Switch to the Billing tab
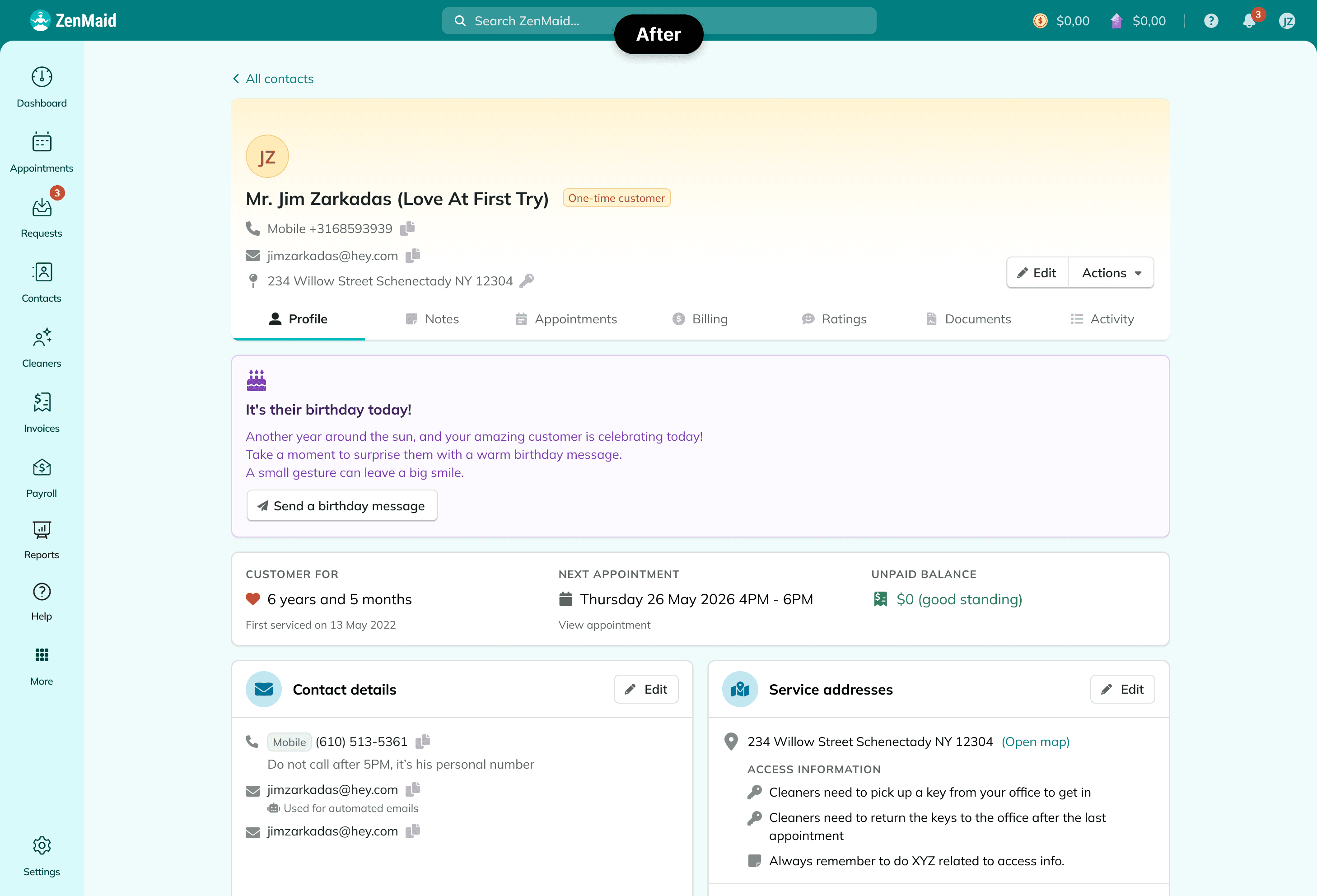The width and height of the screenshot is (1317, 896). (x=700, y=319)
